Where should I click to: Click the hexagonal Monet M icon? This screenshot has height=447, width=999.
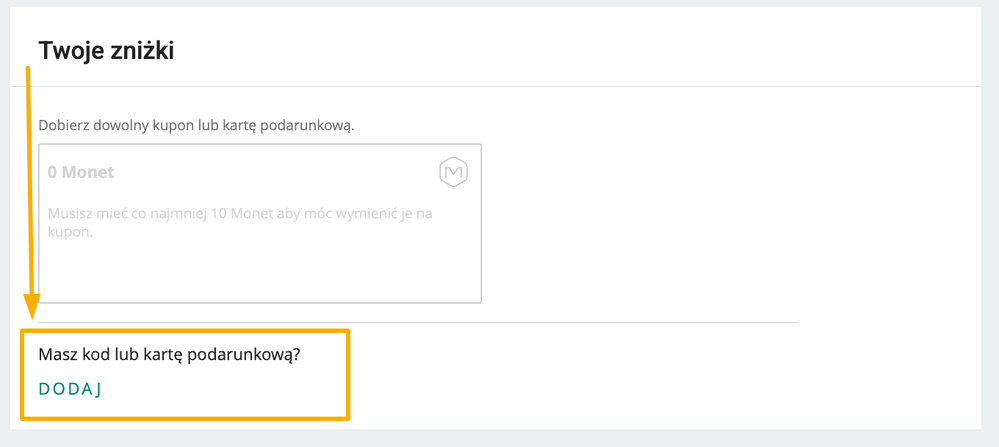point(454,173)
